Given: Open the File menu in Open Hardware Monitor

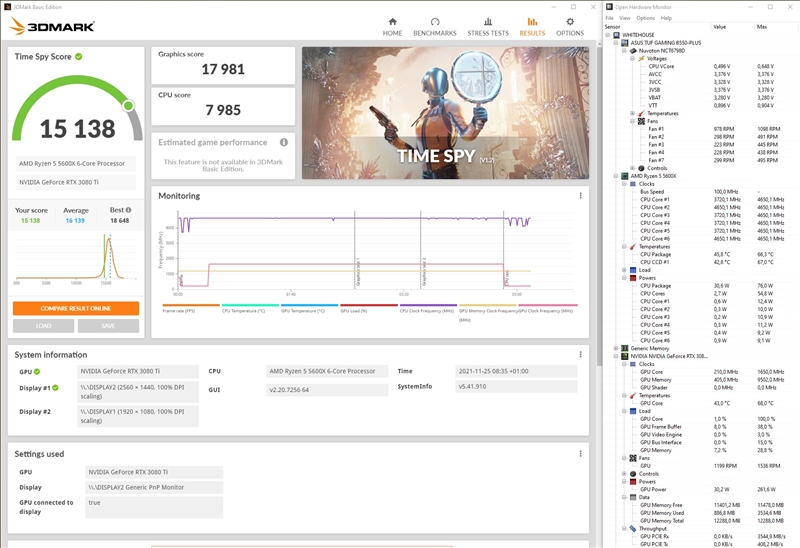Looking at the screenshot, I should click(x=610, y=18).
